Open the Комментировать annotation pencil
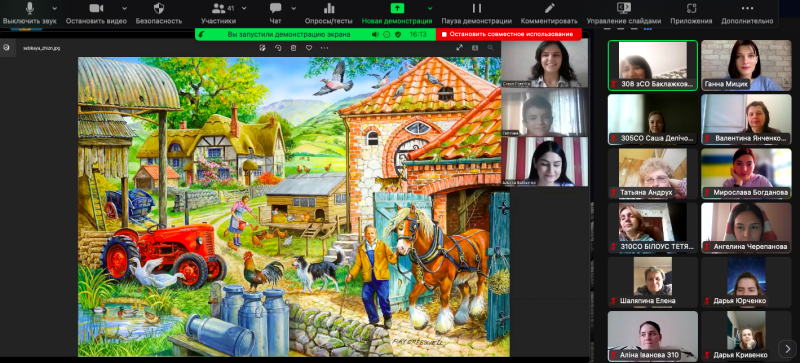This screenshot has width=800, height=363. [x=549, y=14]
